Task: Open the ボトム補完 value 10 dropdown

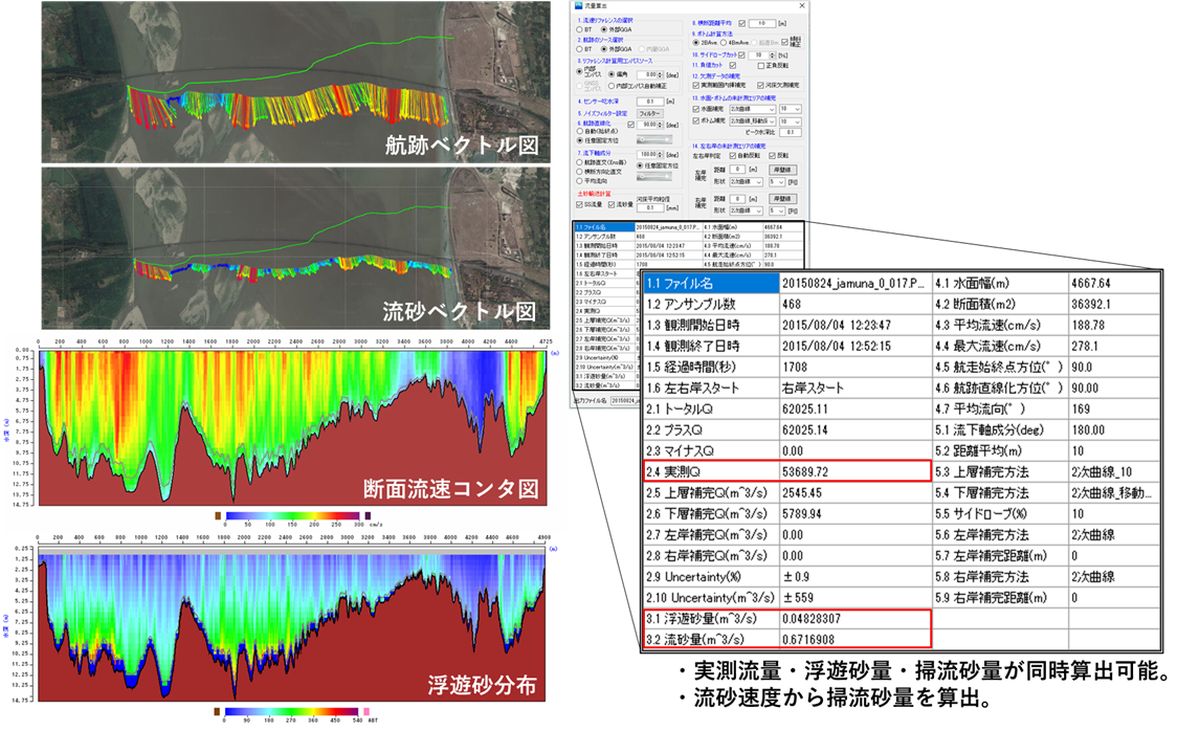Action: click(790, 121)
